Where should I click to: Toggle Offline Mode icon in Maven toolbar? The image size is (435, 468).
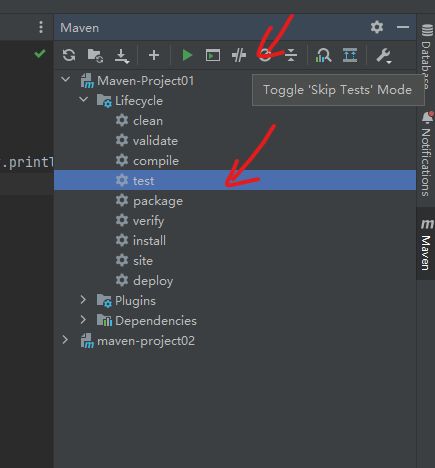(x=239, y=55)
